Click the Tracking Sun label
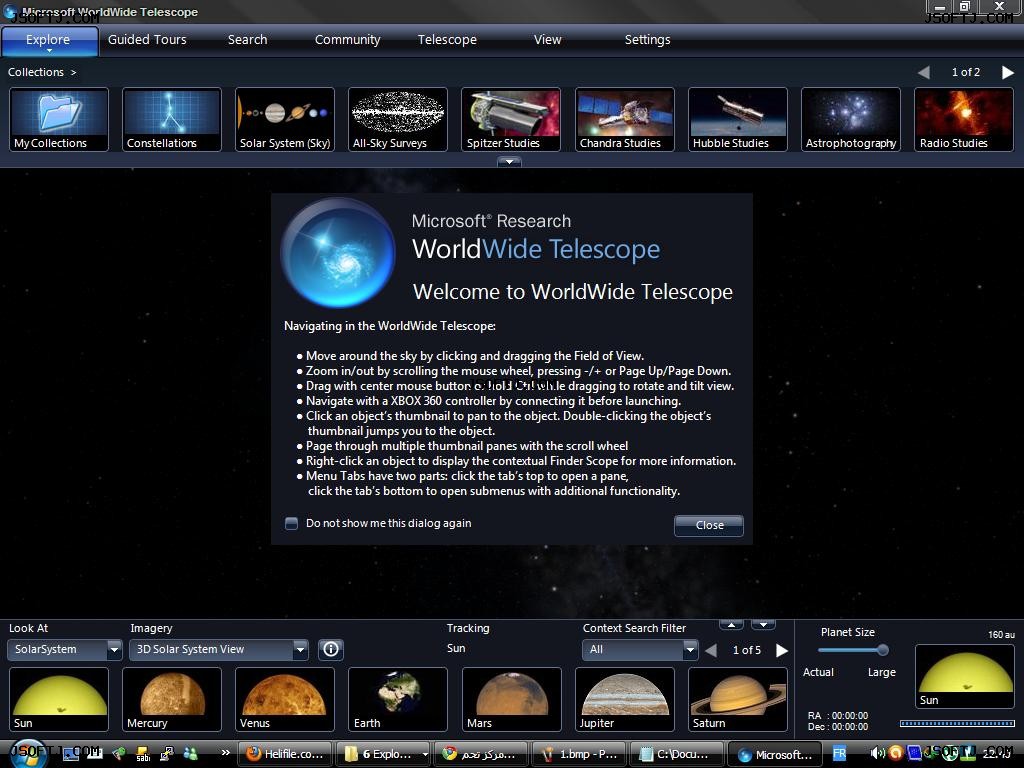This screenshot has height=768, width=1024. [x=456, y=648]
